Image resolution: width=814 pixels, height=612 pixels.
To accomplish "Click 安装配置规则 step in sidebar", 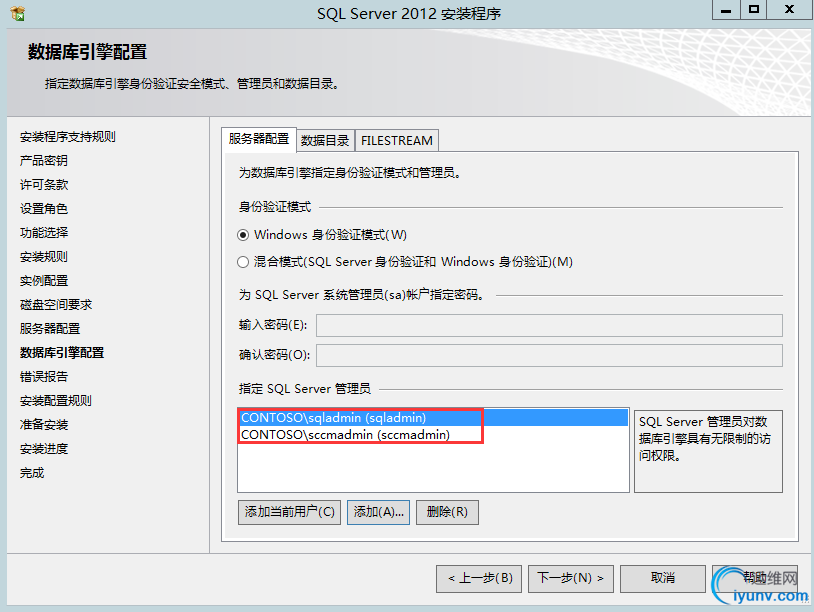I will tap(56, 401).
